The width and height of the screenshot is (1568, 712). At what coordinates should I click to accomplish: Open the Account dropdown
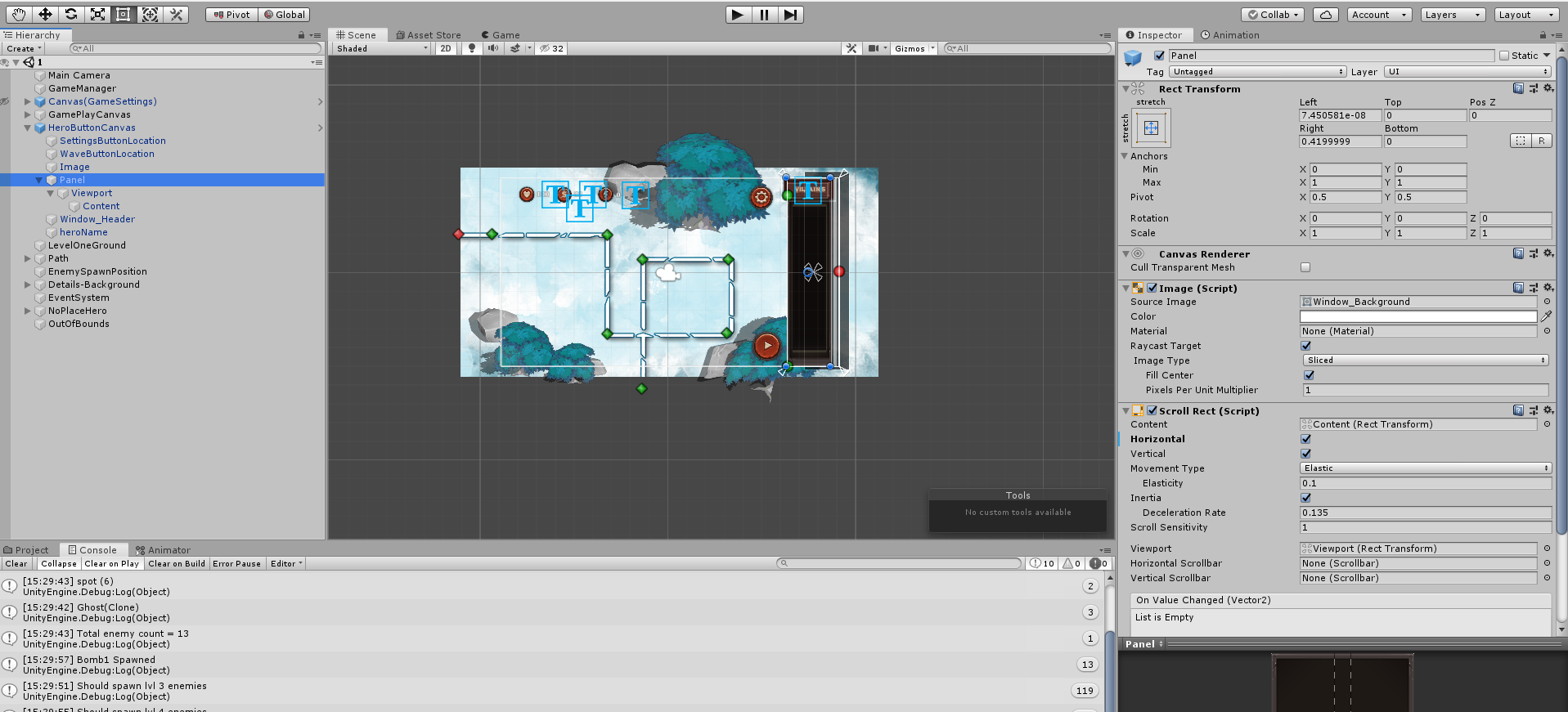click(1379, 14)
